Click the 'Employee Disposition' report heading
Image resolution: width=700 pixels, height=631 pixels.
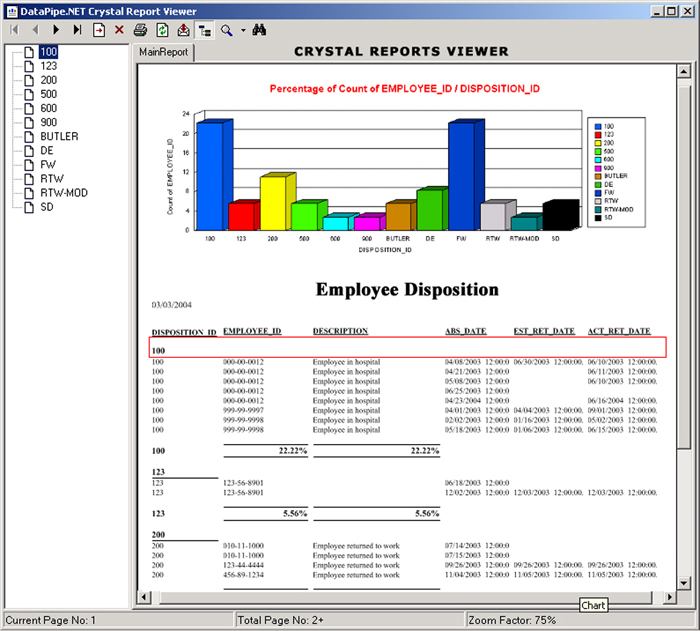[x=407, y=289]
